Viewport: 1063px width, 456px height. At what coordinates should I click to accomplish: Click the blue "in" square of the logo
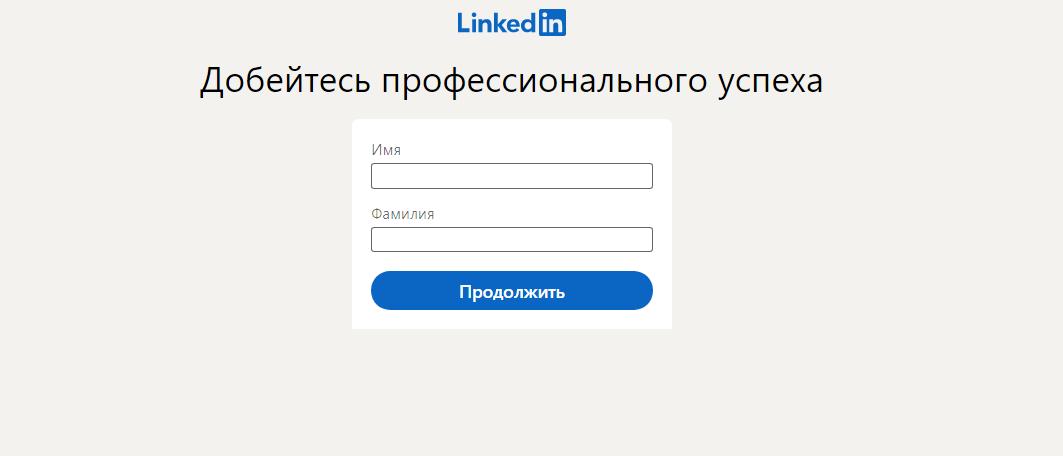553,23
